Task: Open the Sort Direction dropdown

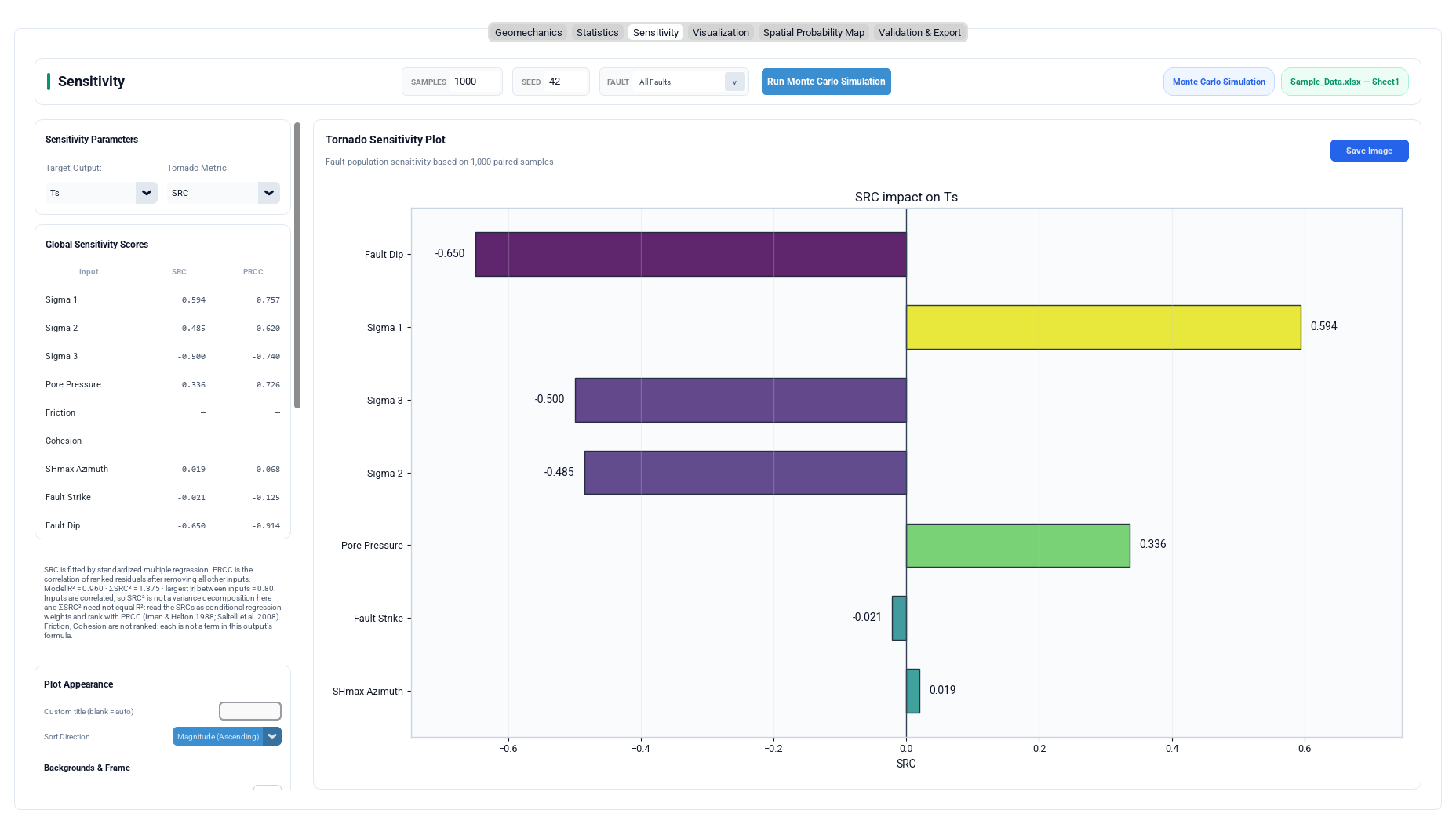Action: [227, 736]
